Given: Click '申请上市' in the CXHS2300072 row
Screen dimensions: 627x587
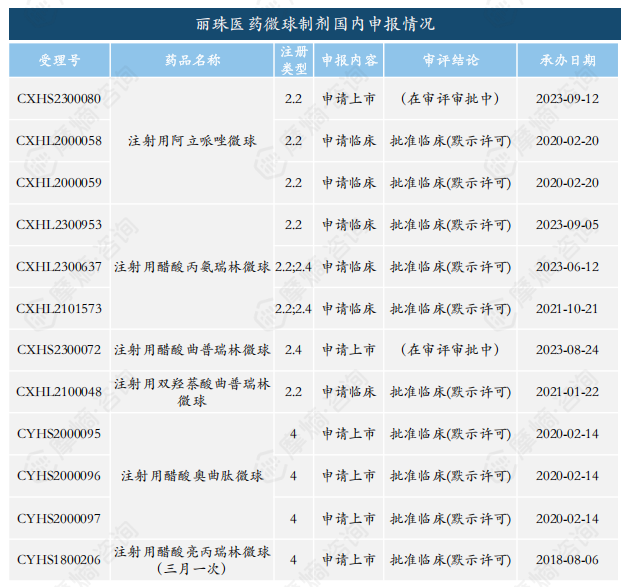Looking at the screenshot, I should 349,350.
